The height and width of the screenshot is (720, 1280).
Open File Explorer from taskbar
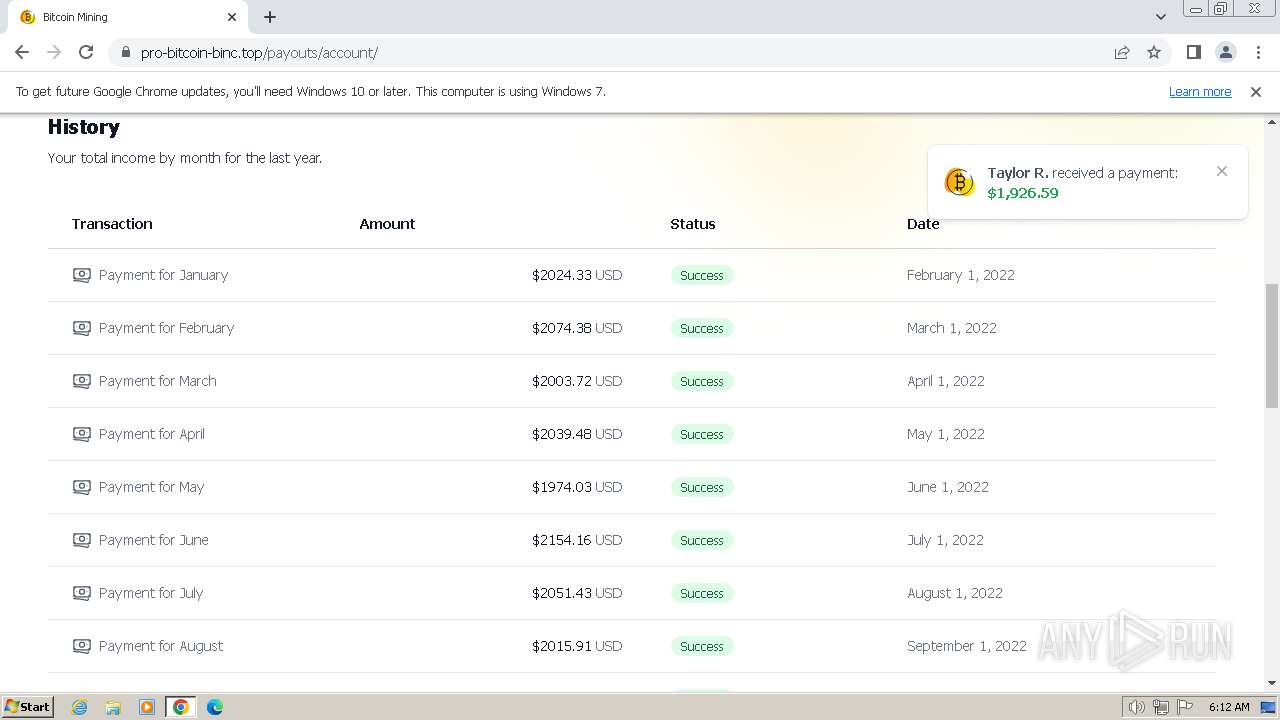[113, 707]
